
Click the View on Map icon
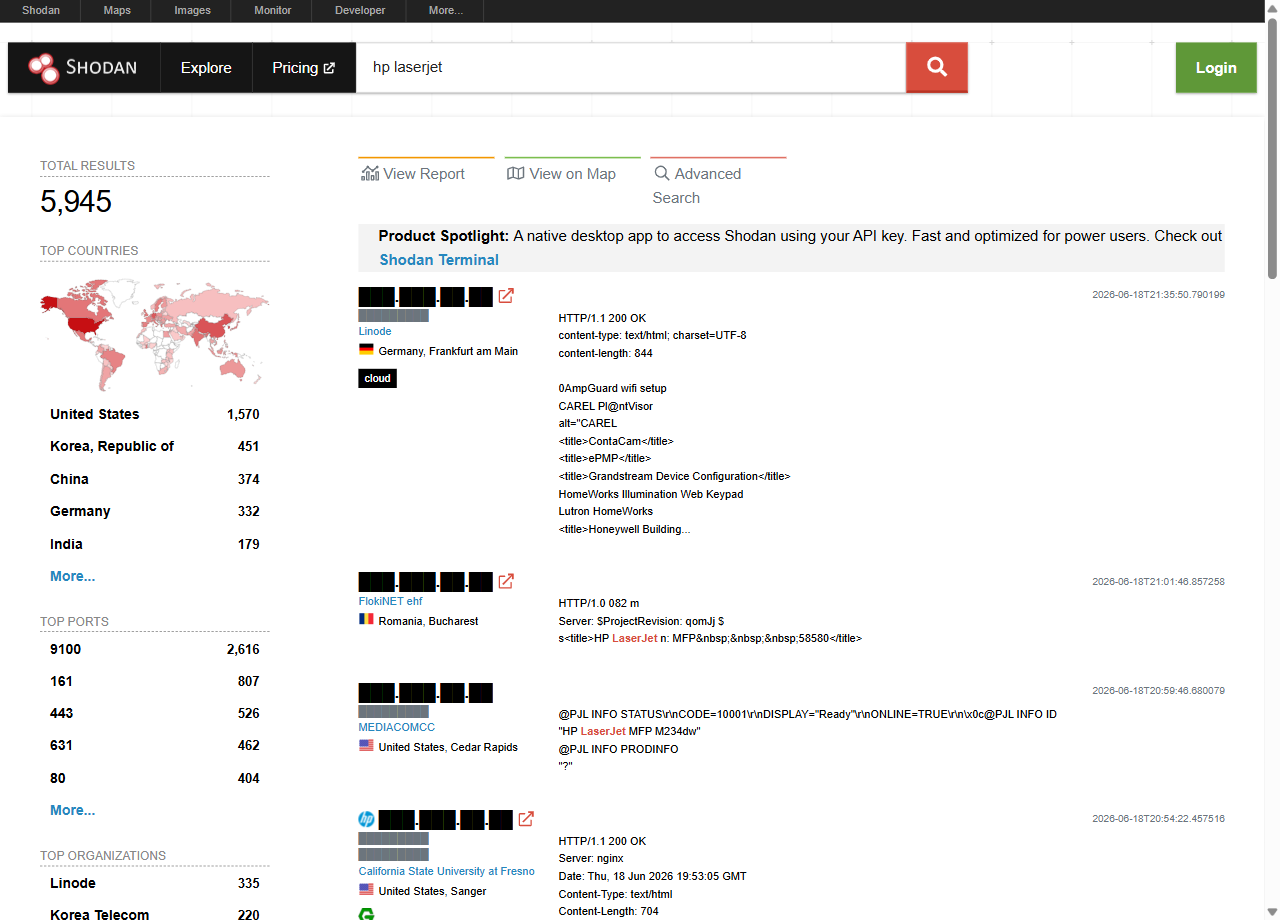coord(515,174)
